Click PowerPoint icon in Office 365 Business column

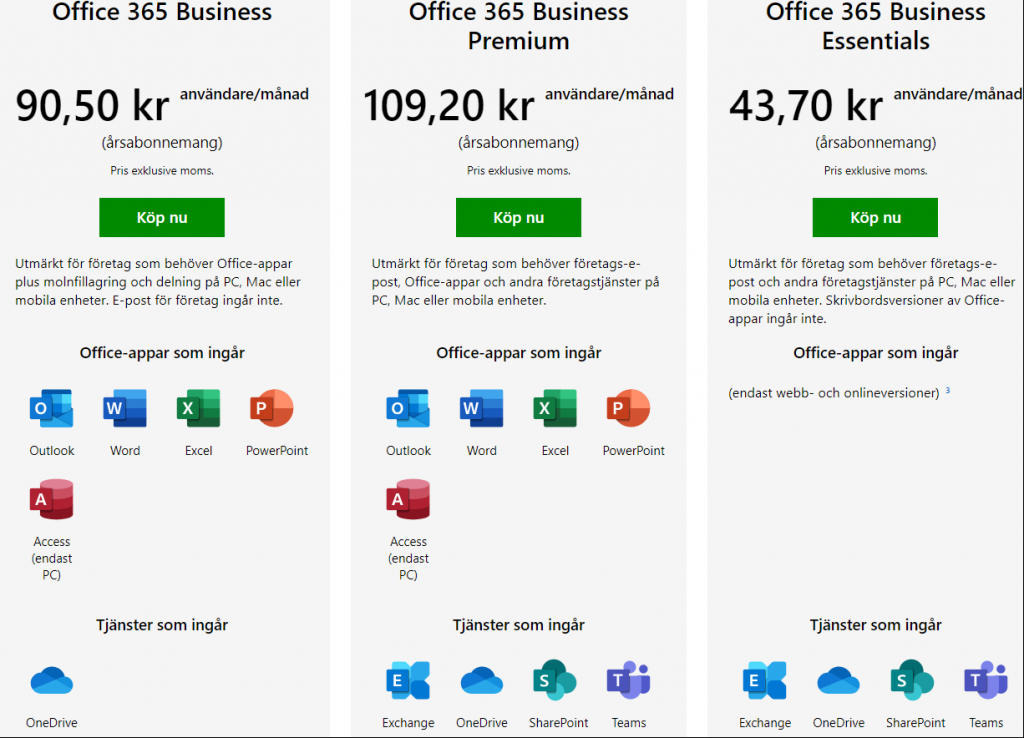point(272,408)
